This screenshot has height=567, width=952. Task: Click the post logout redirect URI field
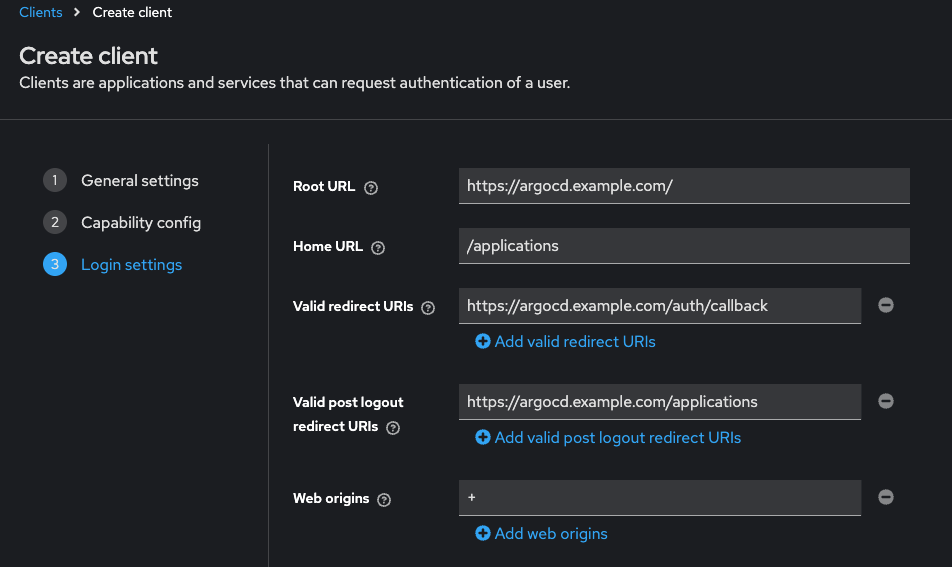(x=660, y=402)
